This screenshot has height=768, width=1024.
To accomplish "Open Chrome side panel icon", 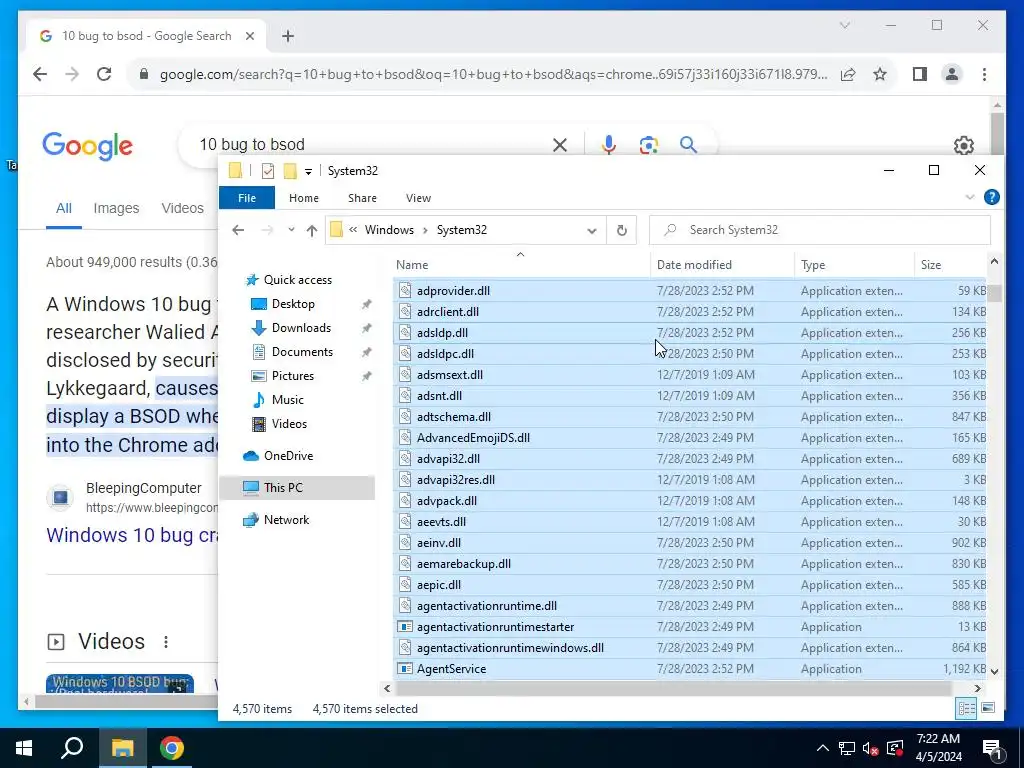I will (x=920, y=74).
